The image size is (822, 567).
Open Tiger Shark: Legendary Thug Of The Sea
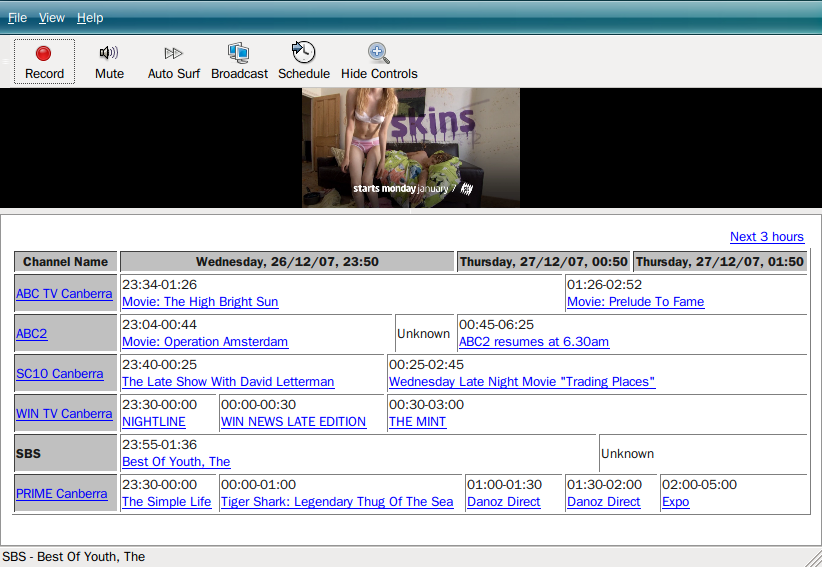pos(337,501)
